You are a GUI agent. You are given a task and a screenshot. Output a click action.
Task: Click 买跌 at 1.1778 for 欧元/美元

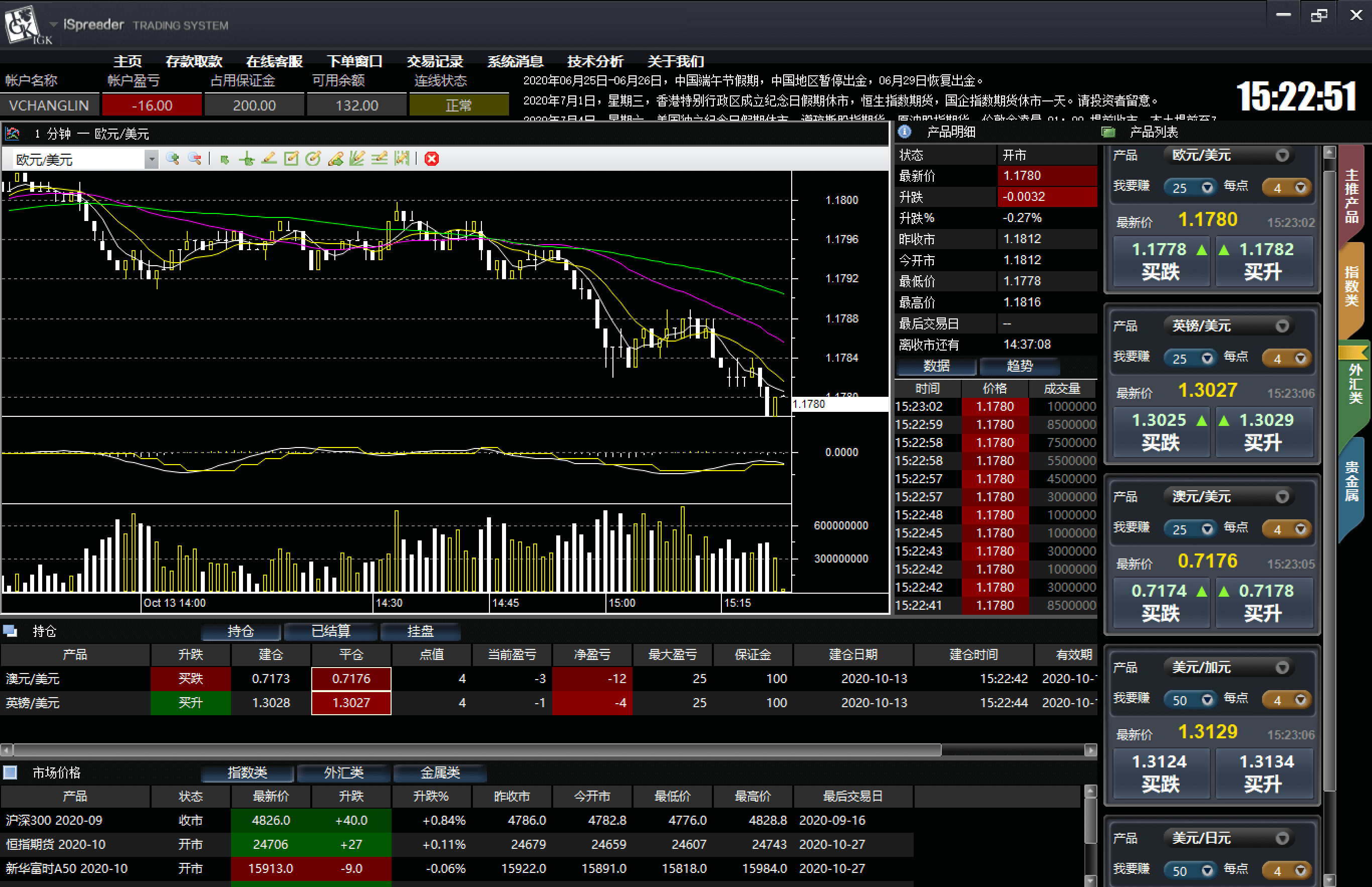click(1161, 261)
